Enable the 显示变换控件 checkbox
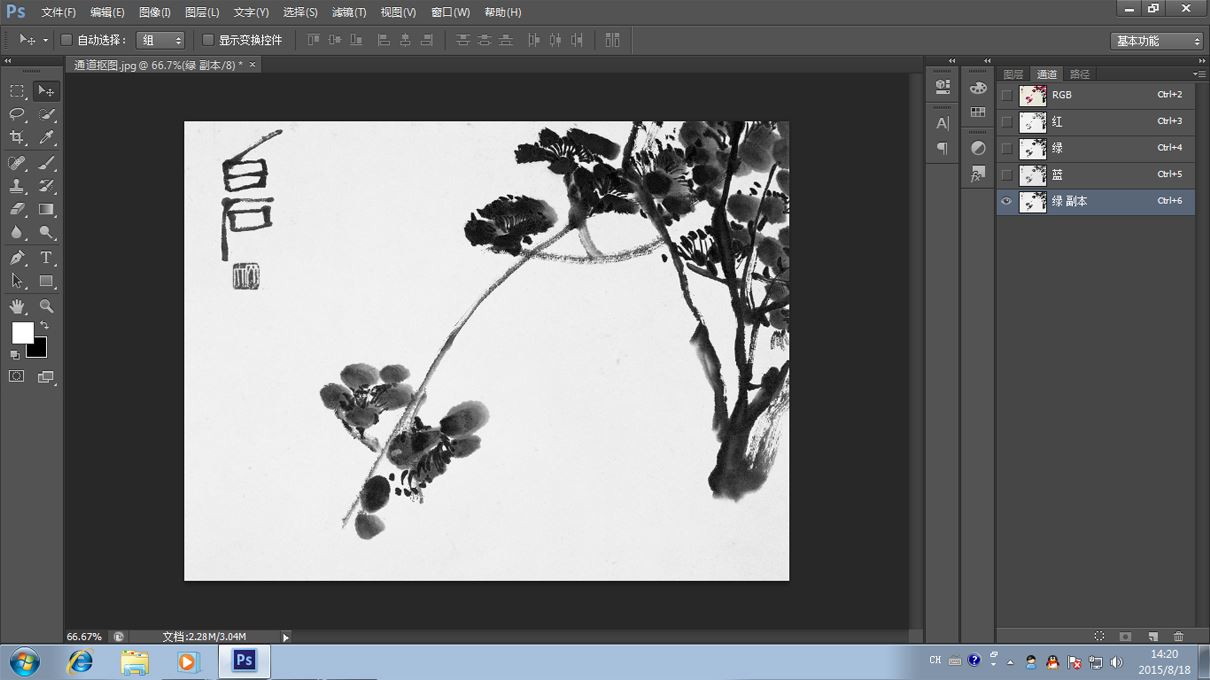 point(208,40)
